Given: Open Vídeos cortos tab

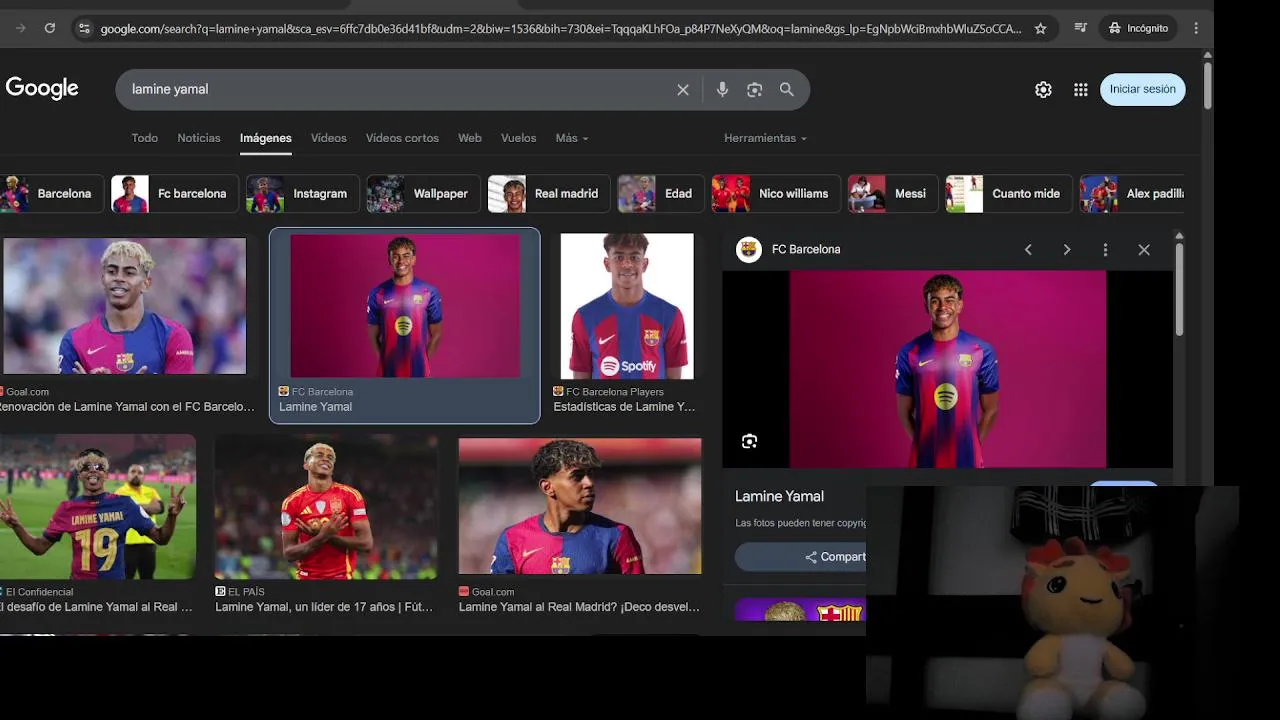Looking at the screenshot, I should point(402,138).
